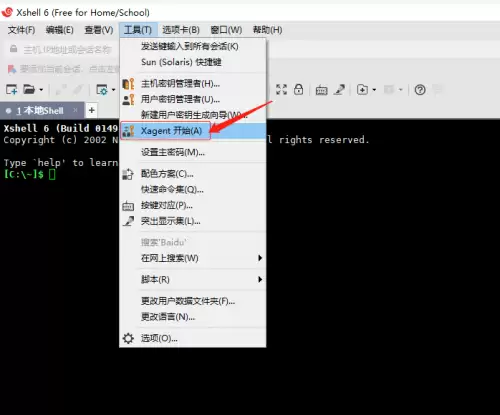Viewport: 500px width, 415px height.
Task: Open 主机密钥管理者(H) from menu
Action: click(x=193, y=83)
